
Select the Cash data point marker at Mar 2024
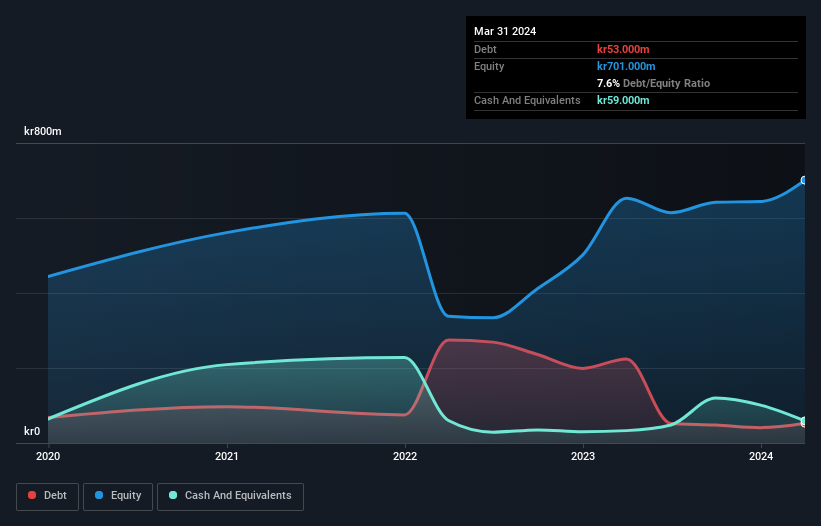[x=804, y=421]
